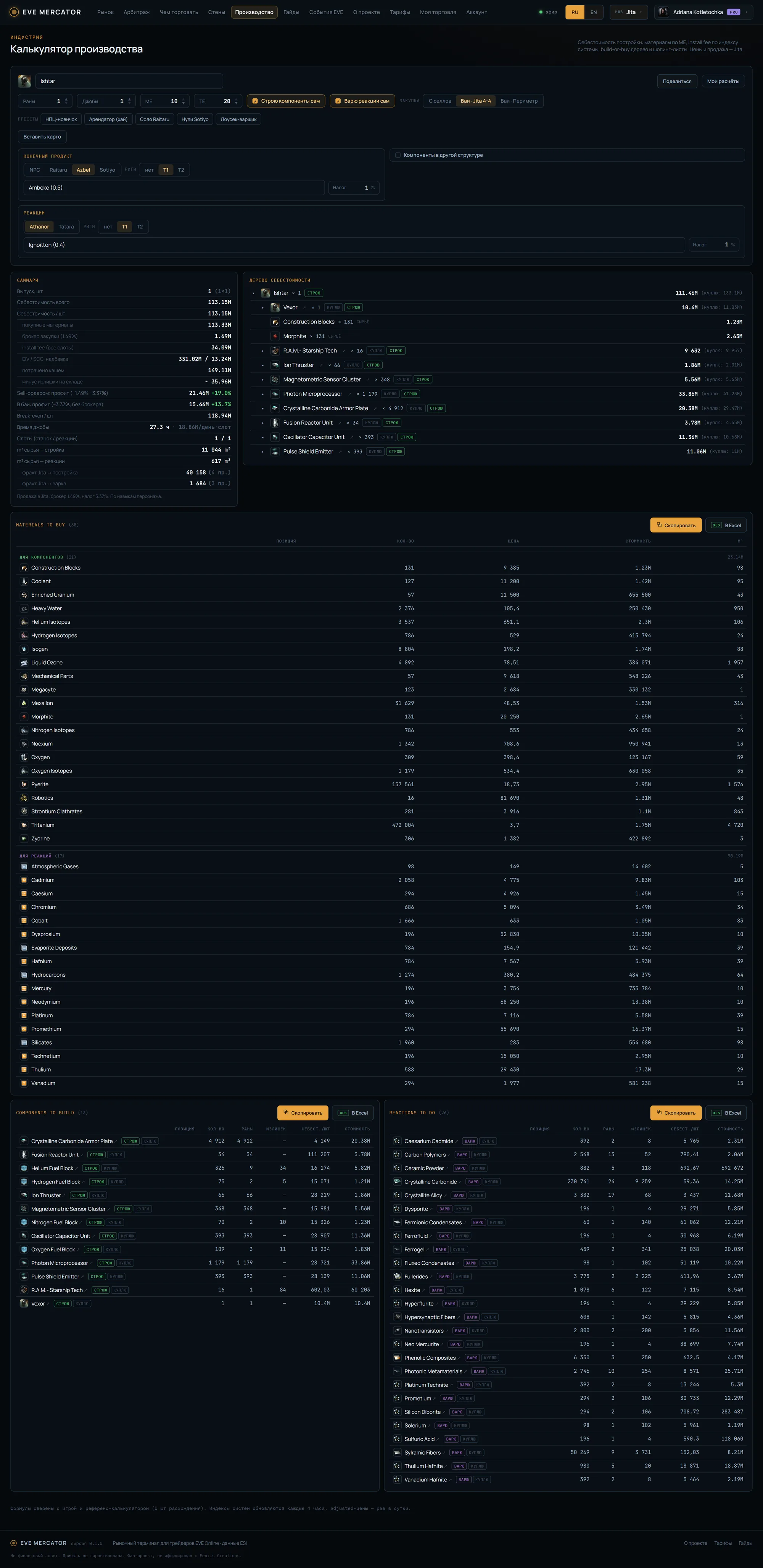Click the R.A.M.- Starship Tech icon in cost tree
Image resolution: width=763 pixels, height=1568 pixels.
click(275, 351)
